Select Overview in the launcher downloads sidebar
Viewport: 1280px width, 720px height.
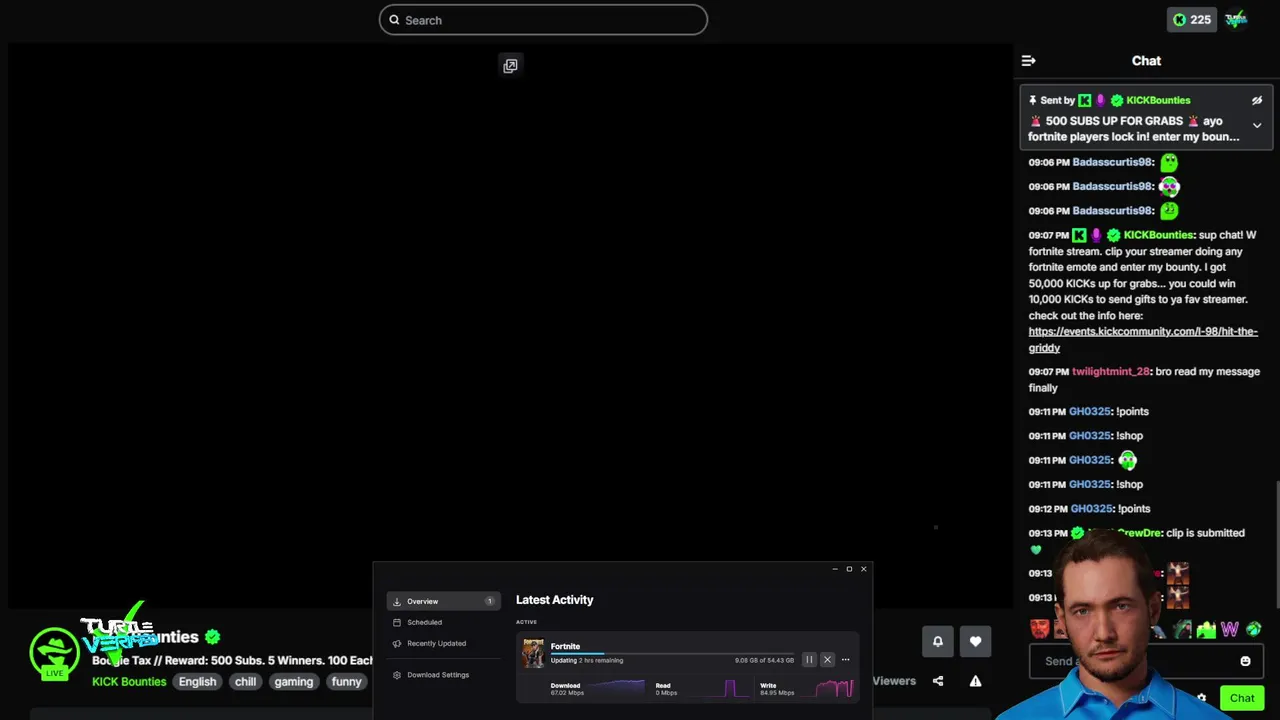pyautogui.click(x=443, y=601)
